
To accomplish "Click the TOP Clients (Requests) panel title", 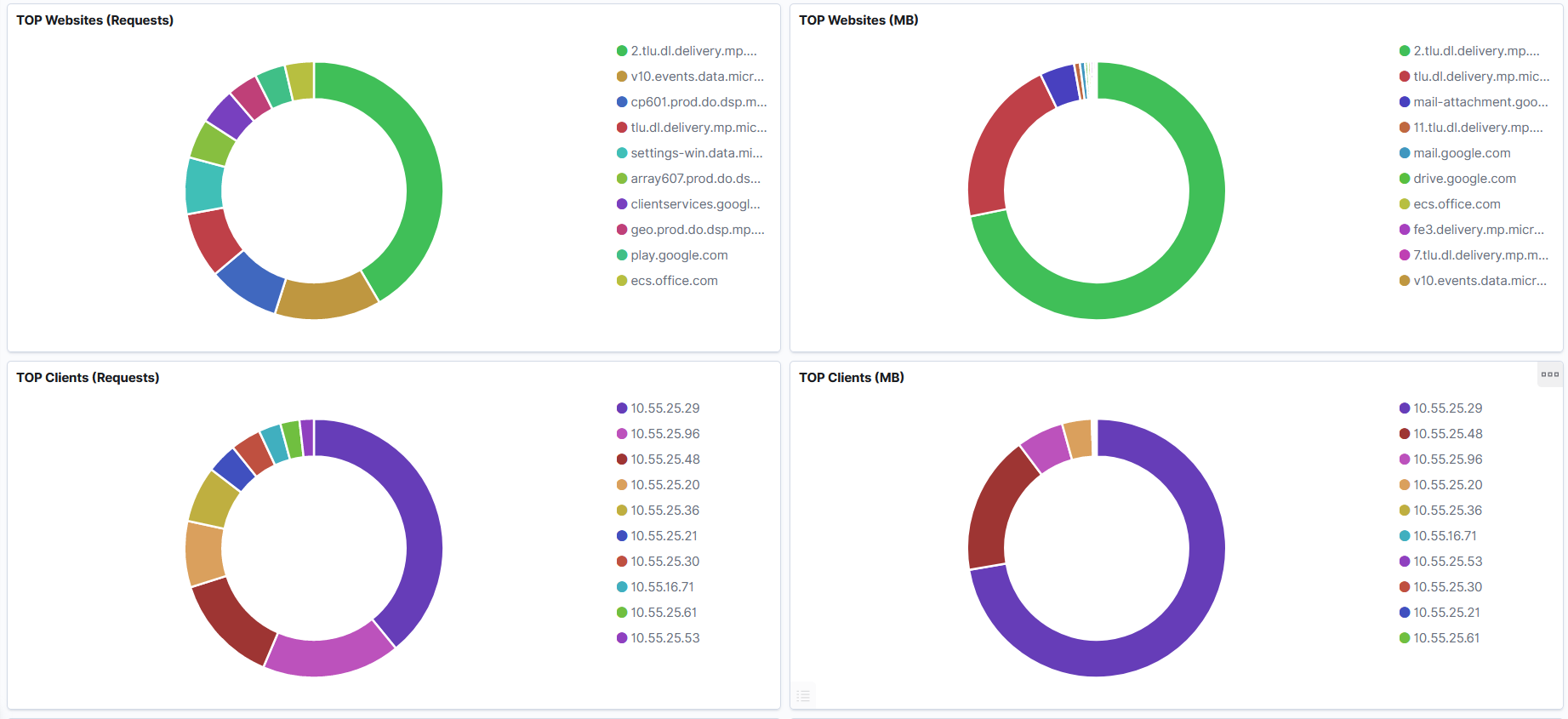I will (x=88, y=378).
